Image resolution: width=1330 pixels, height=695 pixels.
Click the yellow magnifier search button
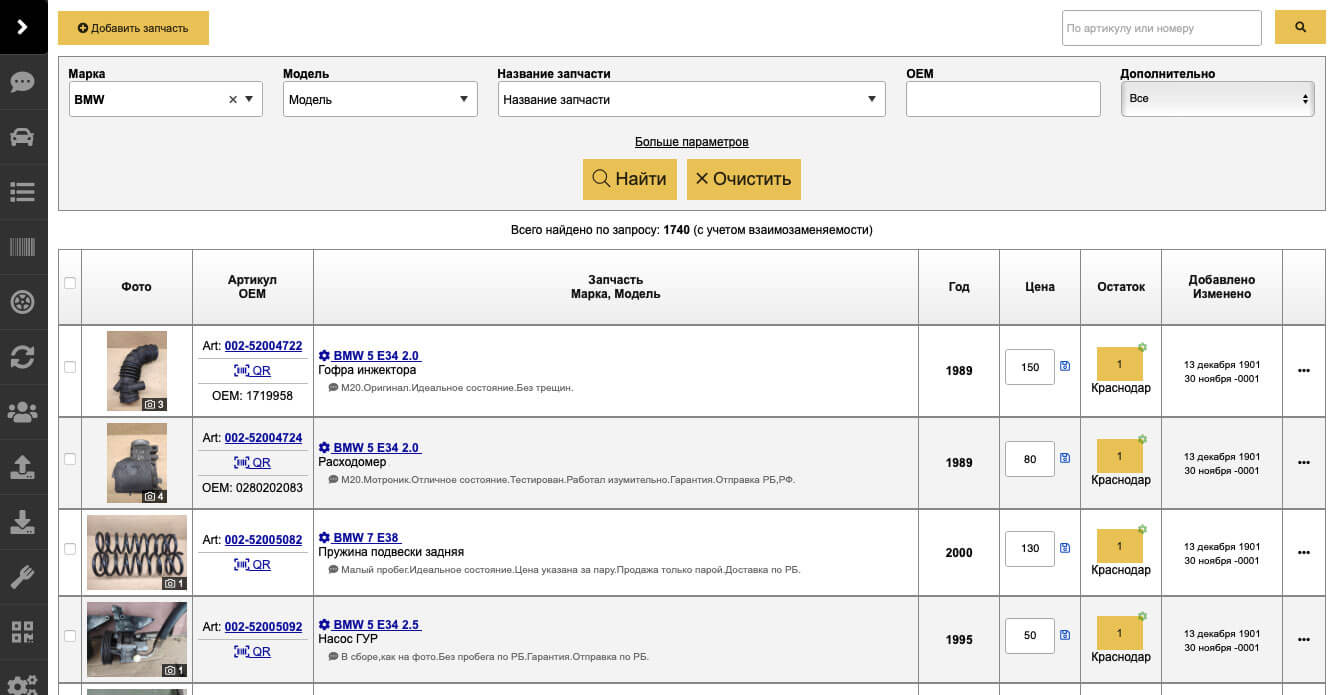pos(1300,28)
